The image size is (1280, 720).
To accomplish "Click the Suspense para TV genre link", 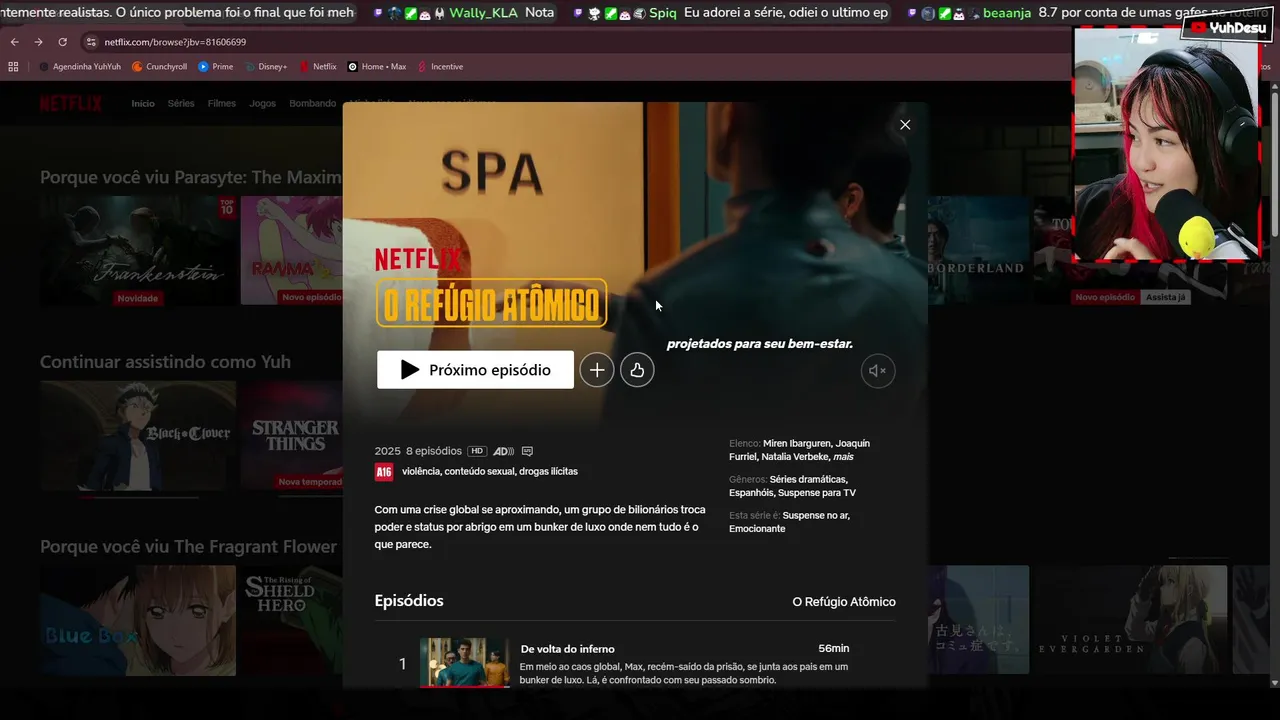I will (x=817, y=493).
